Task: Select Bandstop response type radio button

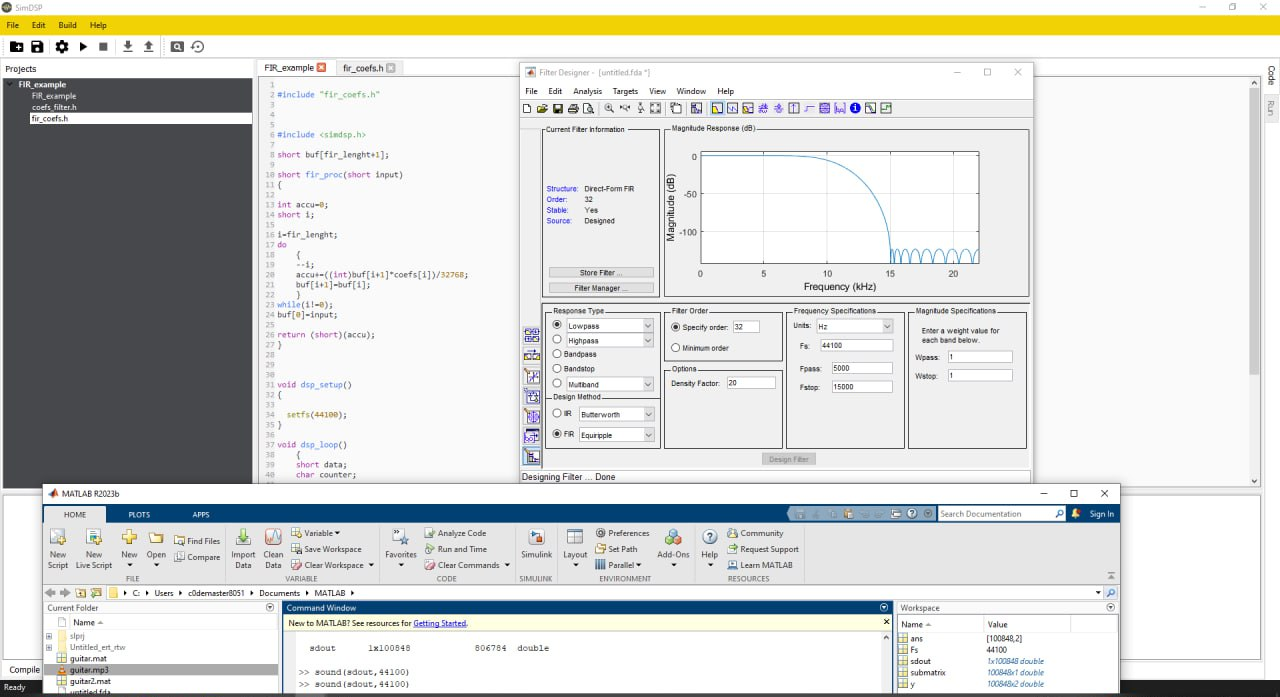Action: coord(557,368)
